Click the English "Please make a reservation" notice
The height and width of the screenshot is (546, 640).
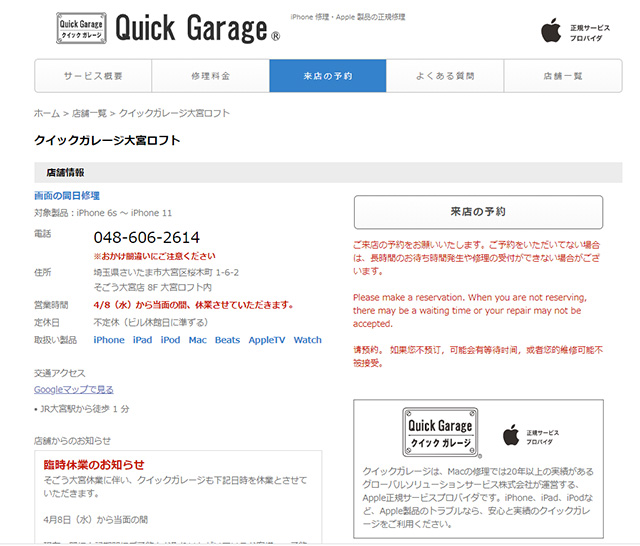(470, 311)
